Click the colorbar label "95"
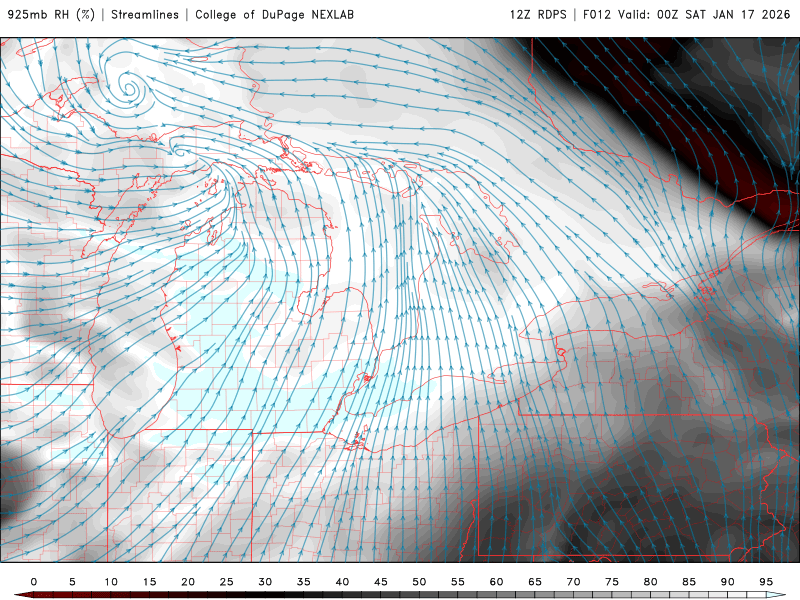 766,582
